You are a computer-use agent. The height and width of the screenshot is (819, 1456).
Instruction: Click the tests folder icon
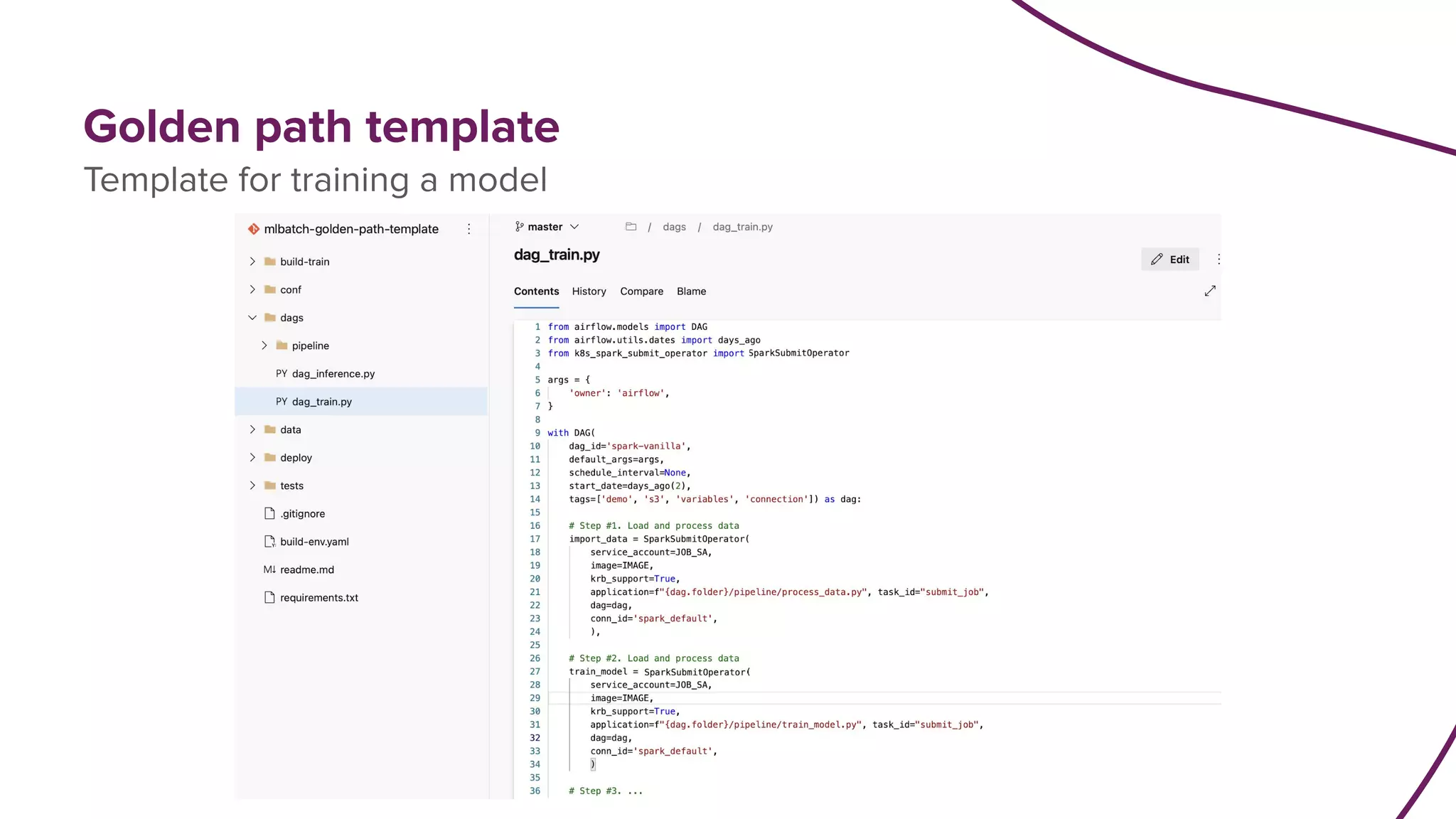click(x=270, y=486)
